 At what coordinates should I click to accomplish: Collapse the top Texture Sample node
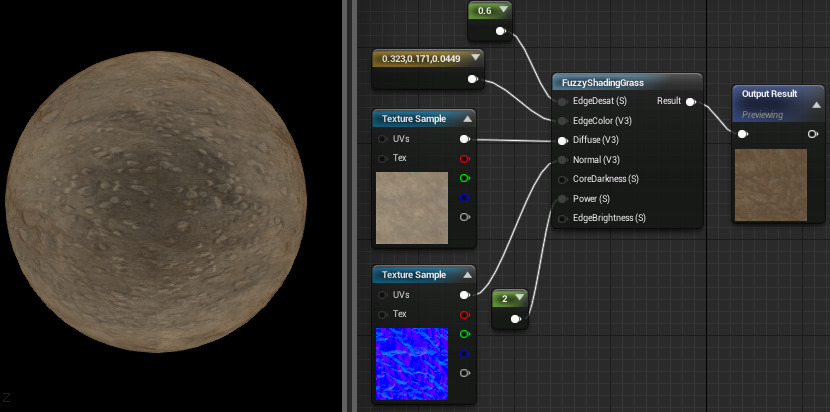(x=467, y=118)
